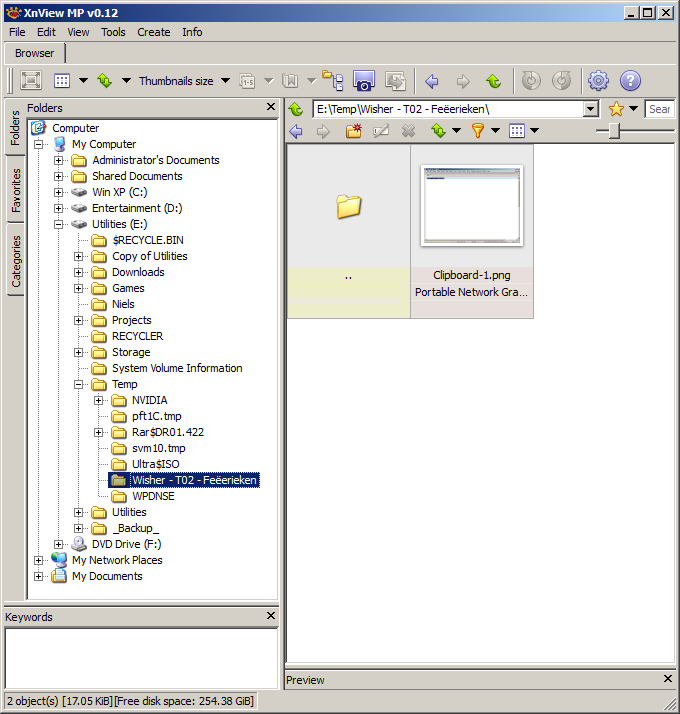Close the Folders panel
Viewport: 680px width, 714px height.
(x=271, y=107)
